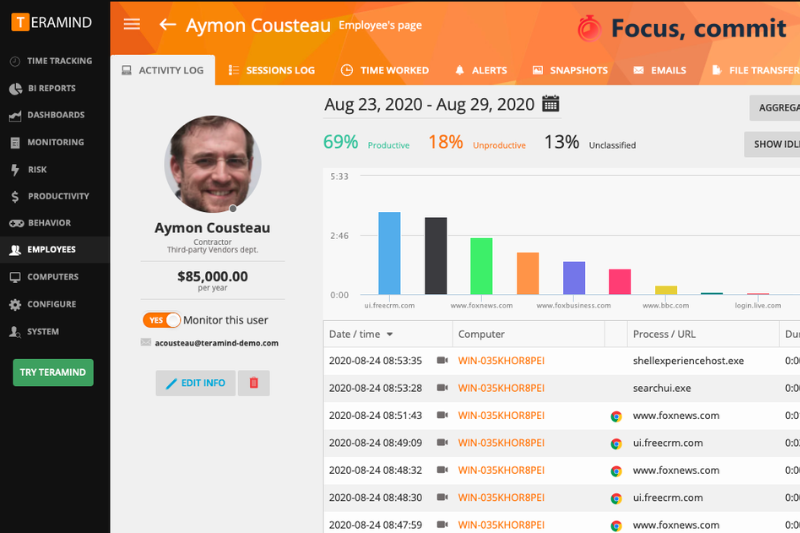
Task: Switch to Emails tab
Action: pos(660,70)
